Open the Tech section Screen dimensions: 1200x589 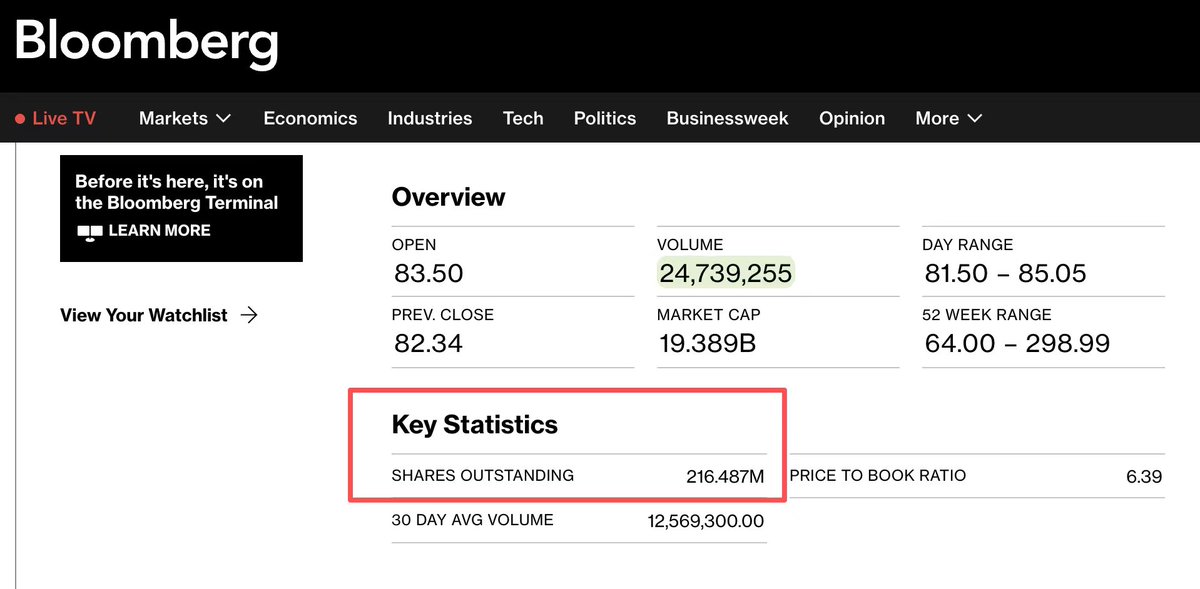coord(523,118)
